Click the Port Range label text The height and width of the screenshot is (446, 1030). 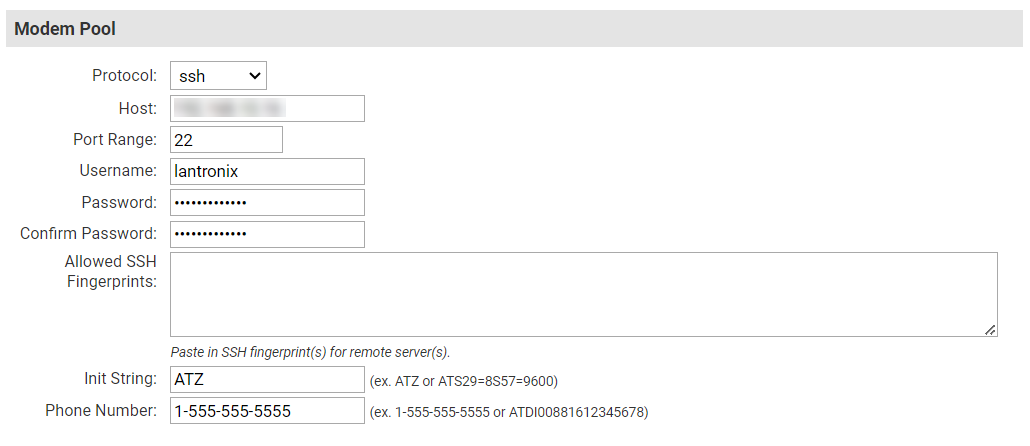[115, 140]
